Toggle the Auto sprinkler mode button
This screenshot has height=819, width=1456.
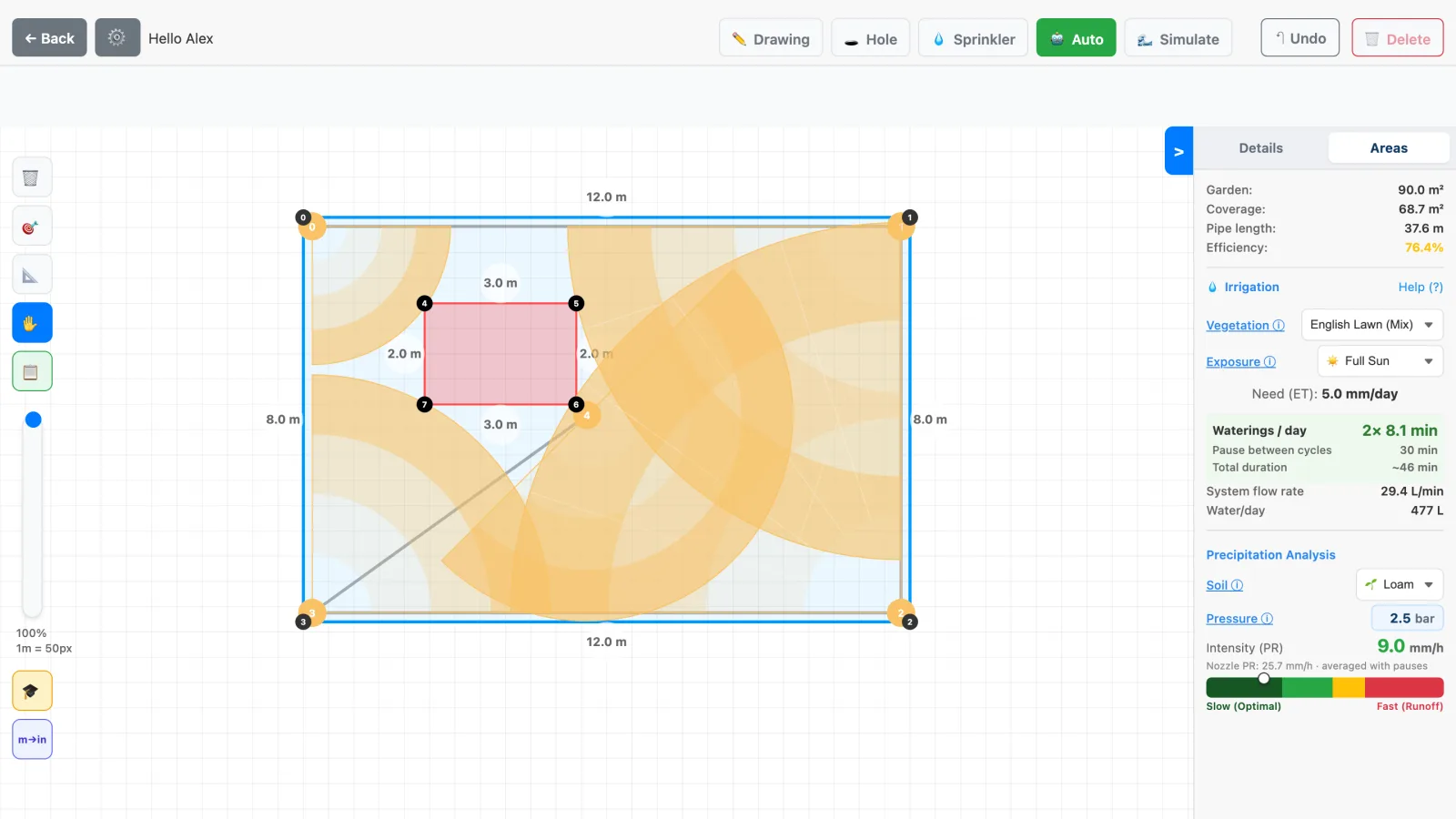click(1076, 38)
